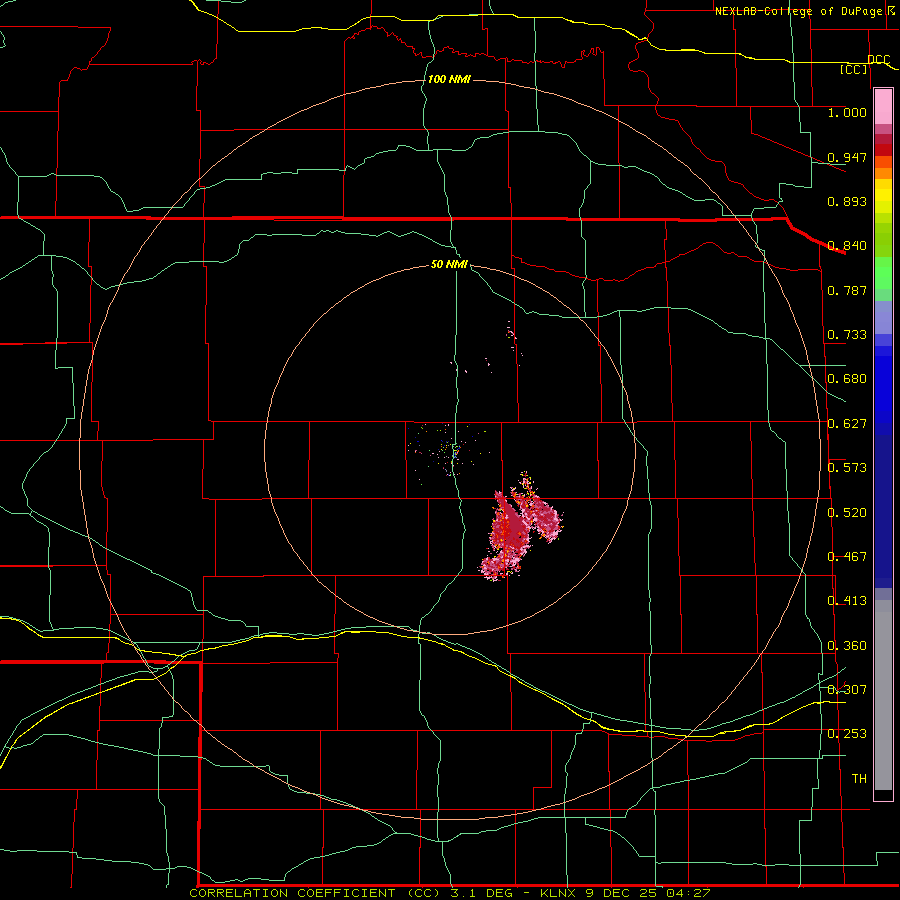Click the 0.787 color scale value
900x900 pixels.
click(x=847, y=290)
